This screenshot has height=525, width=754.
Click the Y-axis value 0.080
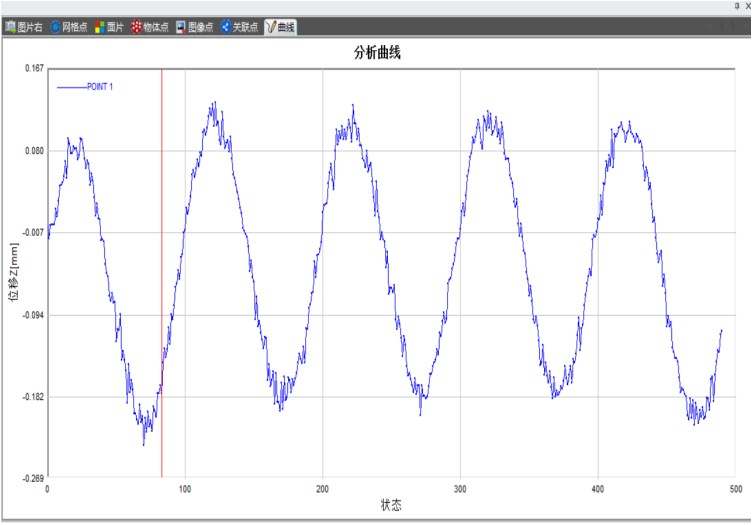[x=35, y=151]
